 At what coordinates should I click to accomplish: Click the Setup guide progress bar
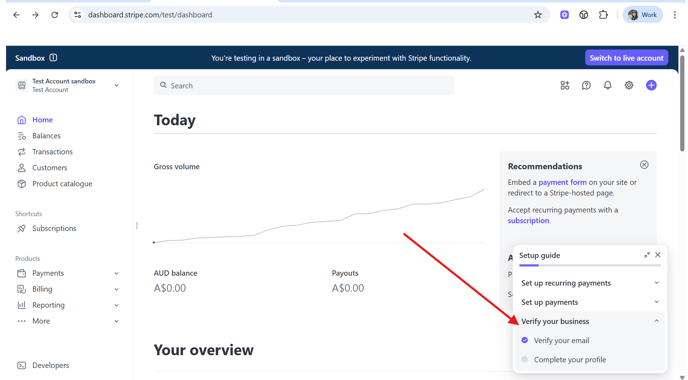point(590,265)
